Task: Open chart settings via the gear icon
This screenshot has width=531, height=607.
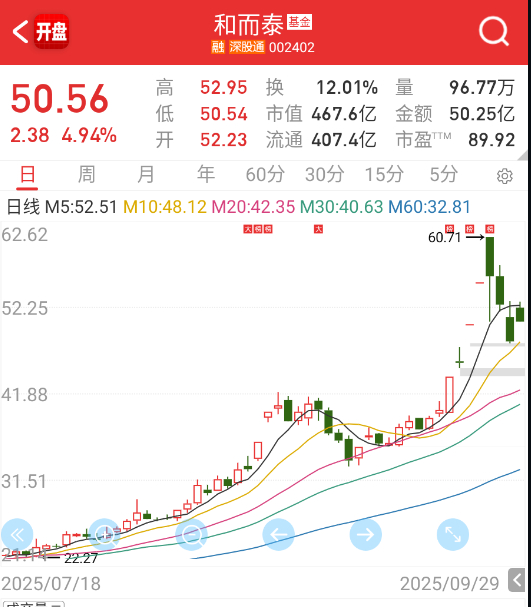Action: pos(505,176)
